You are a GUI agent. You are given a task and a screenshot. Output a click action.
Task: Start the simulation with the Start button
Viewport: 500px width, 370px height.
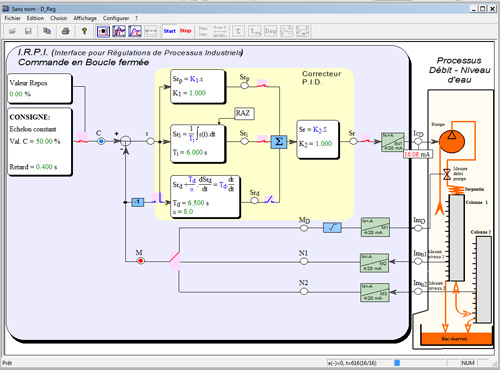click(170, 31)
